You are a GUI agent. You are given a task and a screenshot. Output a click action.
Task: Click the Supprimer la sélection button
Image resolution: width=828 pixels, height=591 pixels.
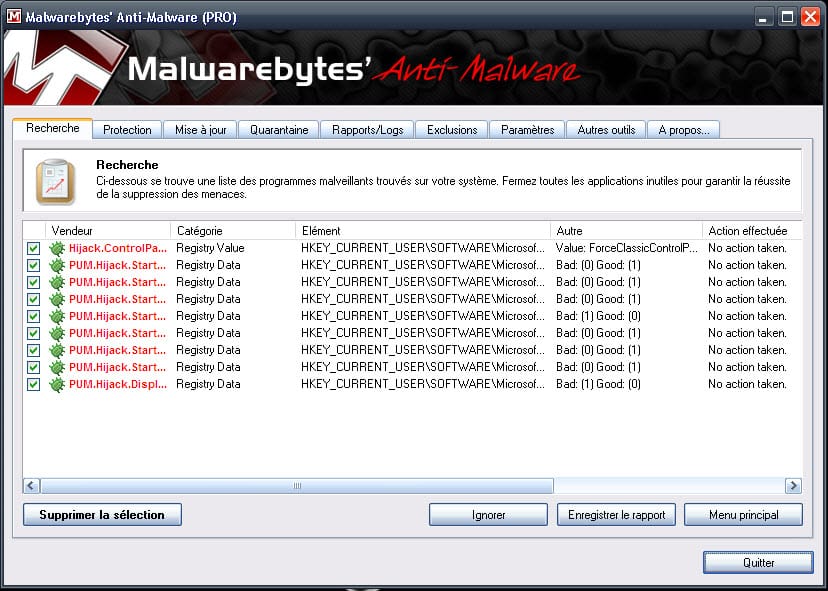[x=102, y=515]
